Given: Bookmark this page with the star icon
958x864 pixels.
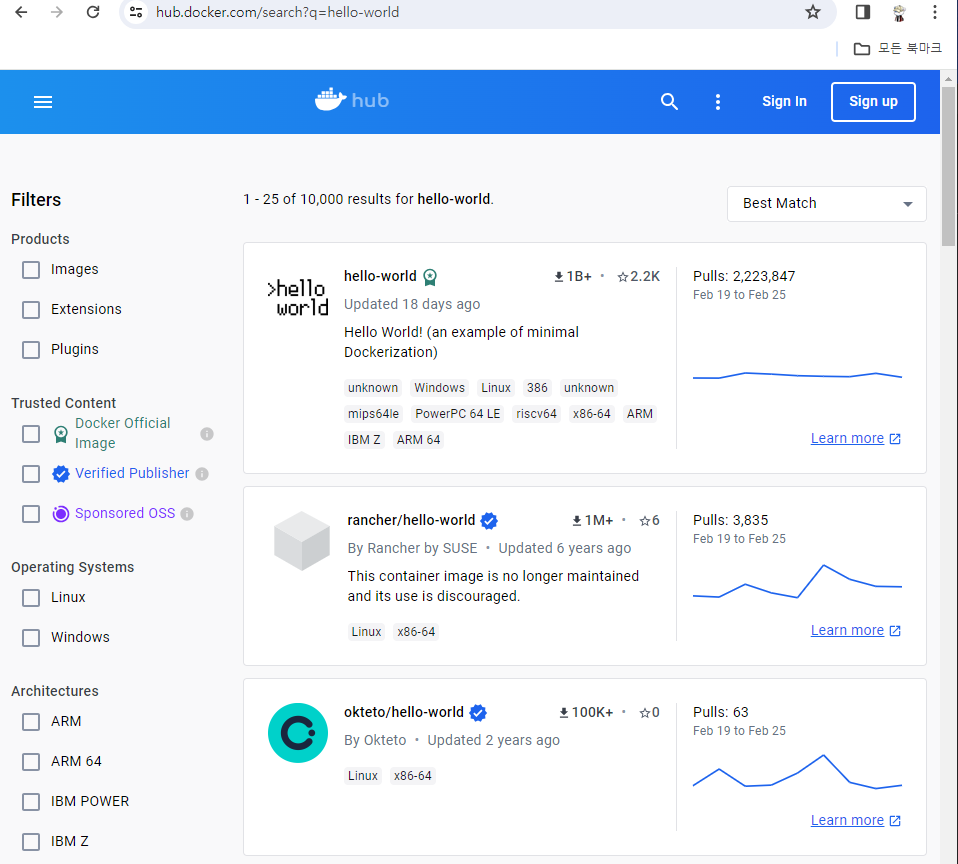Looking at the screenshot, I should pyautogui.click(x=813, y=12).
